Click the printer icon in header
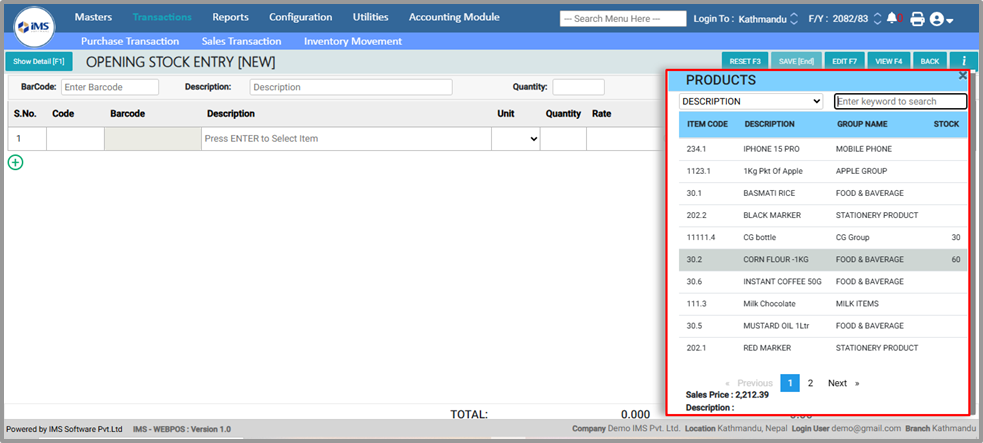983x443 pixels. click(x=917, y=19)
